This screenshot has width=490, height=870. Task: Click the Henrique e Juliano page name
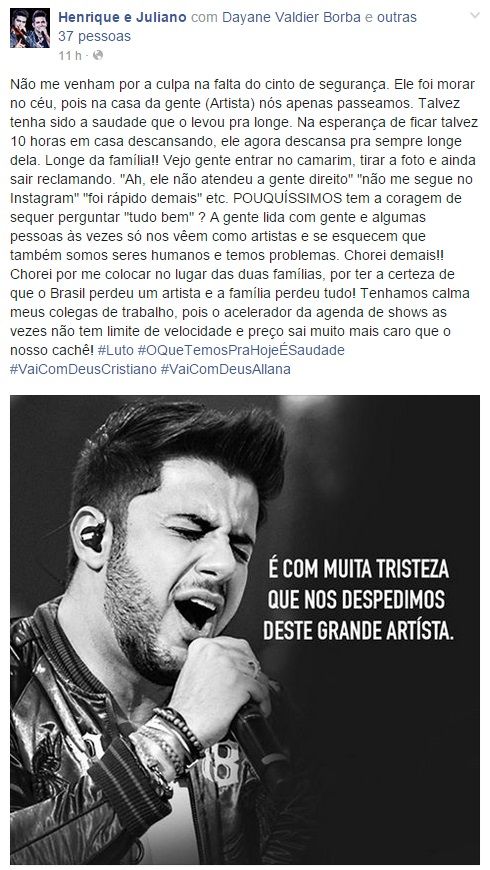click(122, 17)
